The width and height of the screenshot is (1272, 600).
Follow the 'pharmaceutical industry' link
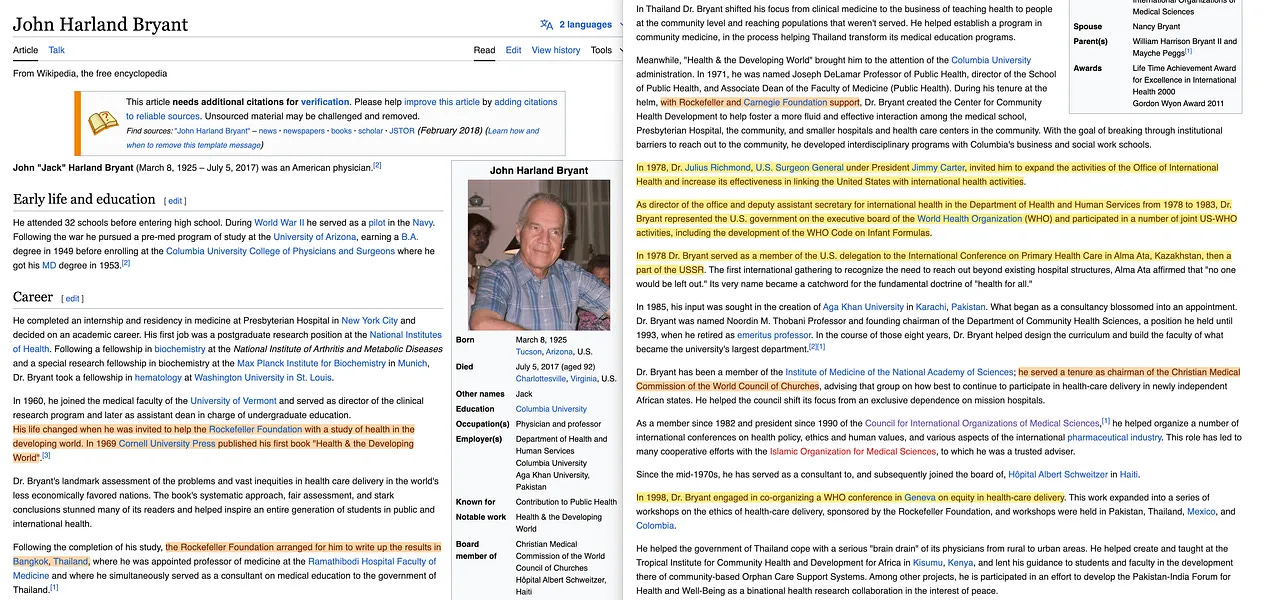[x=1114, y=437]
